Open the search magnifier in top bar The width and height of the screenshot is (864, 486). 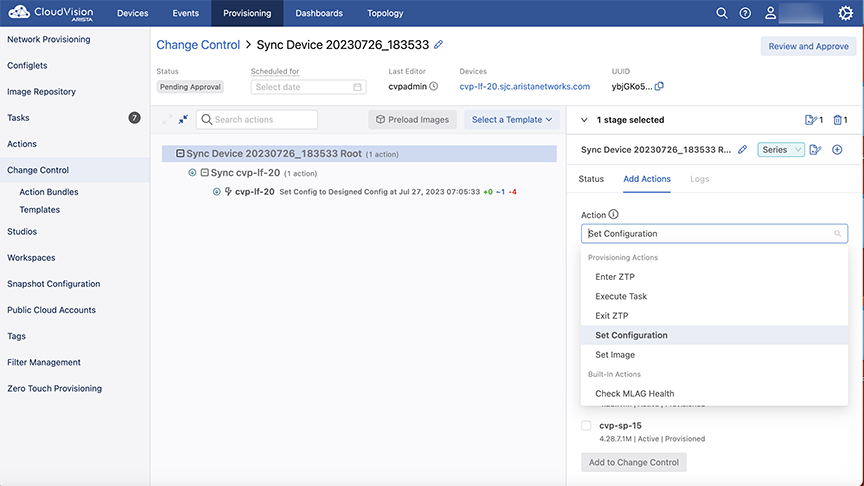click(721, 13)
